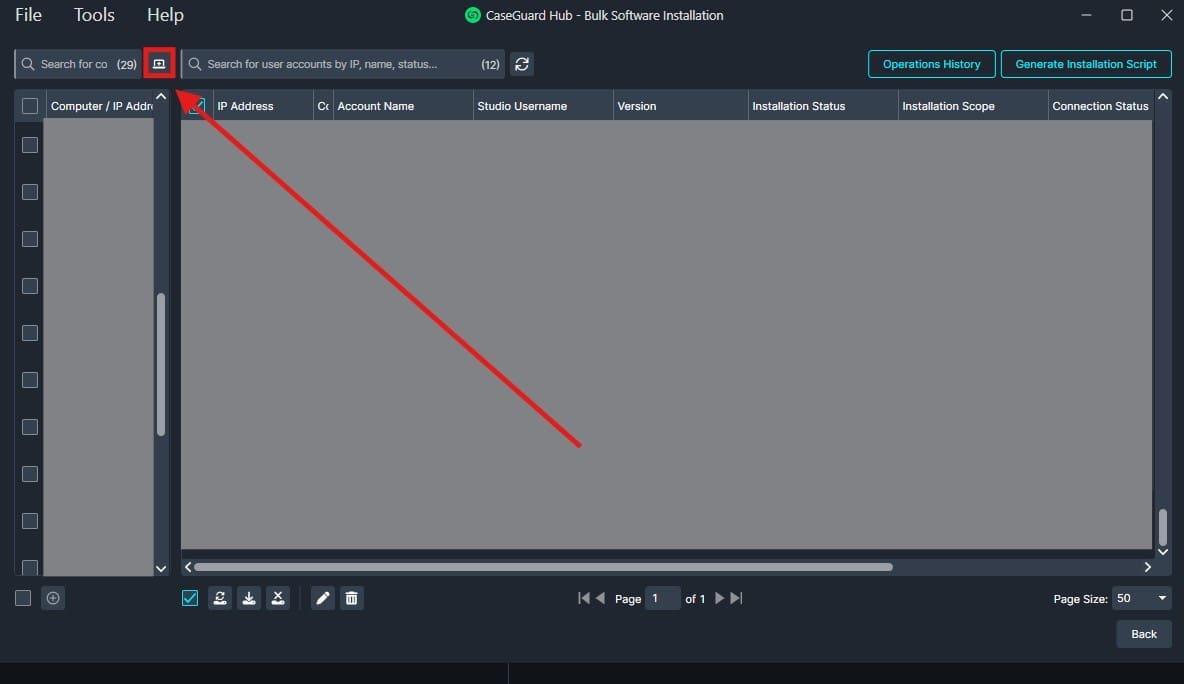Image resolution: width=1184 pixels, height=684 pixels.
Task: Click the Operations History button
Action: coord(931,64)
